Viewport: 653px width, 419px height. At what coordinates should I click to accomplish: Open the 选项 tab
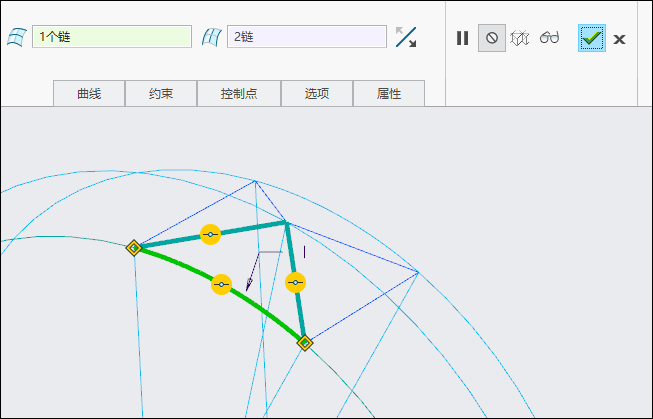(317, 94)
